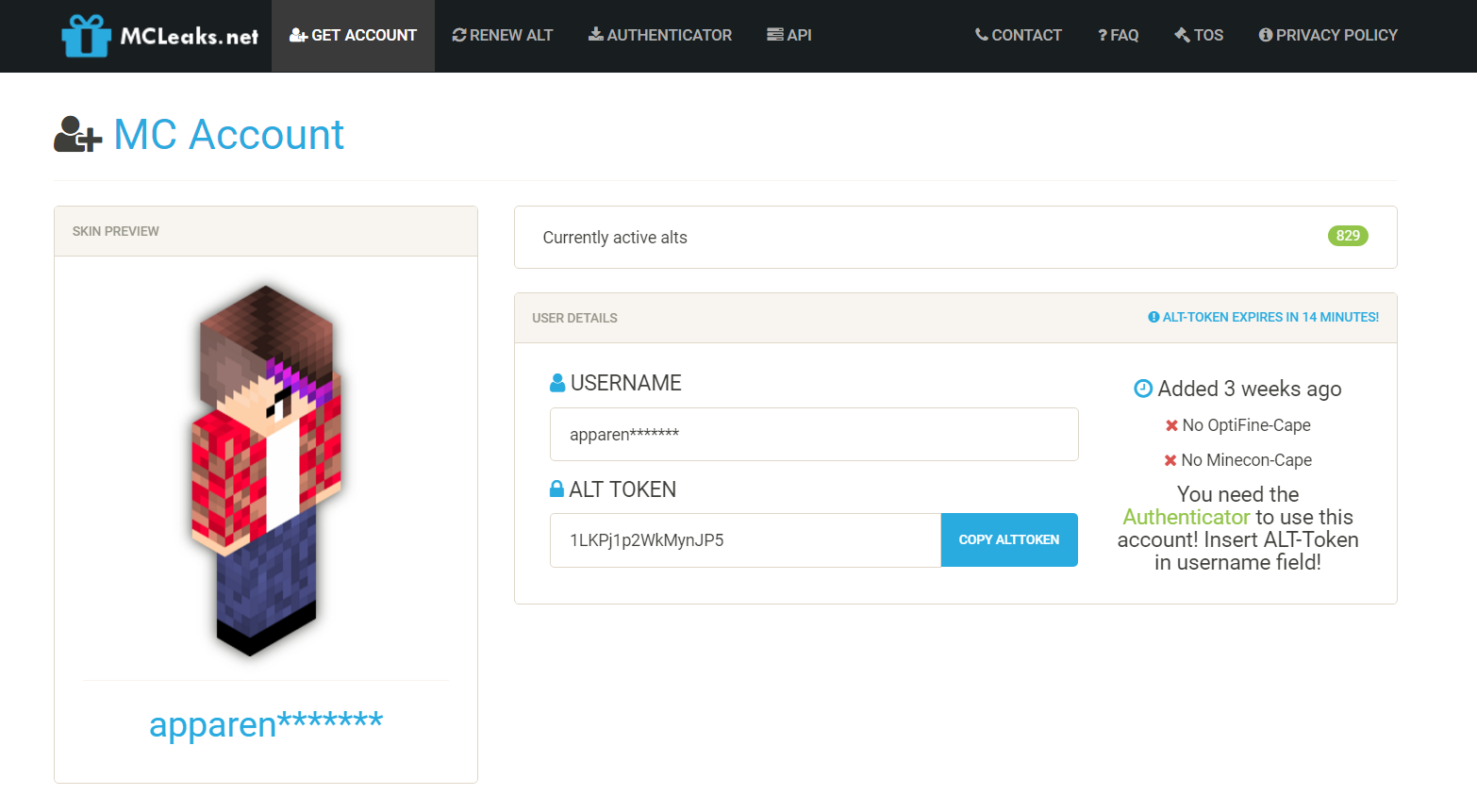Viewport: 1477px width, 812px height.
Task: Select the username input field
Action: pos(814,435)
